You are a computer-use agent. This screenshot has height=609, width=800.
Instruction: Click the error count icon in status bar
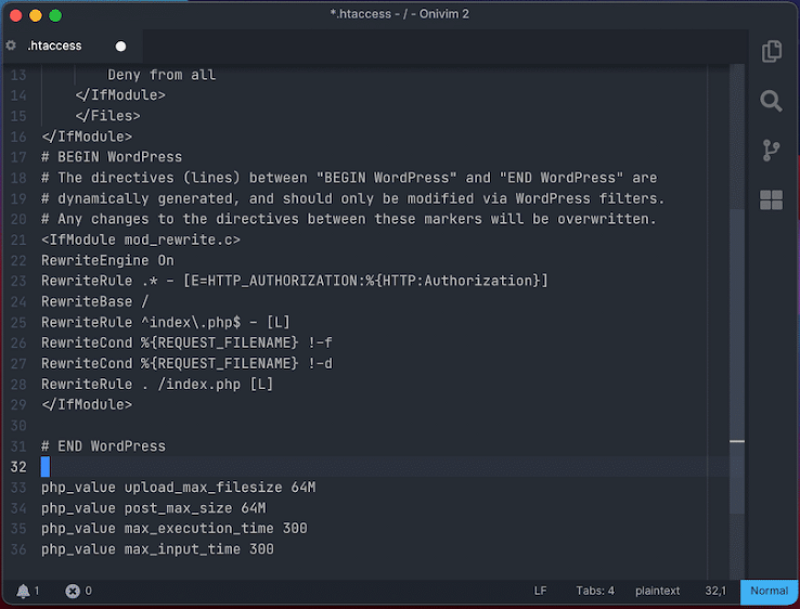click(72, 591)
